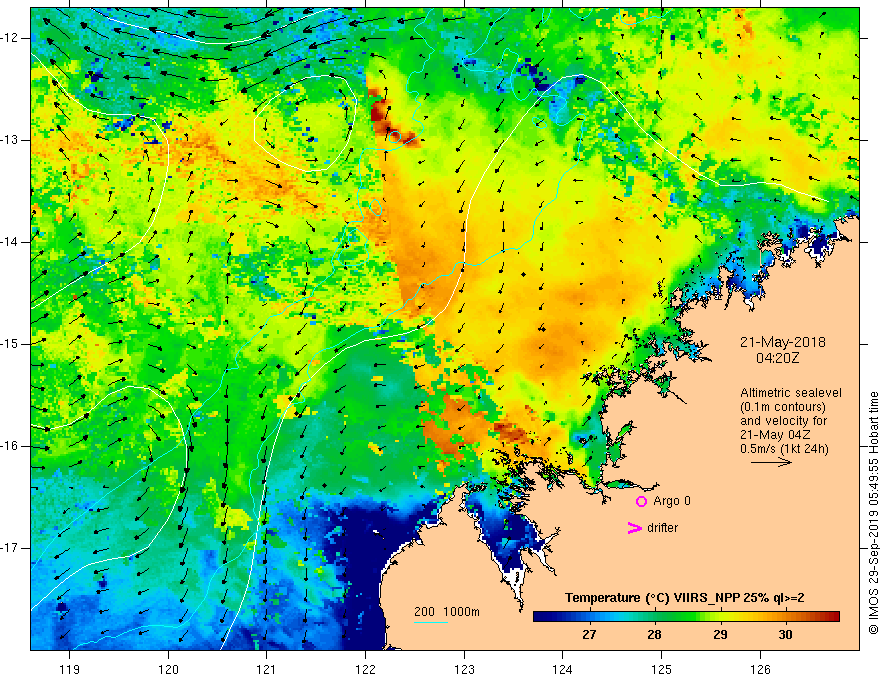Click the cyan 200m contour legend line

[430, 622]
